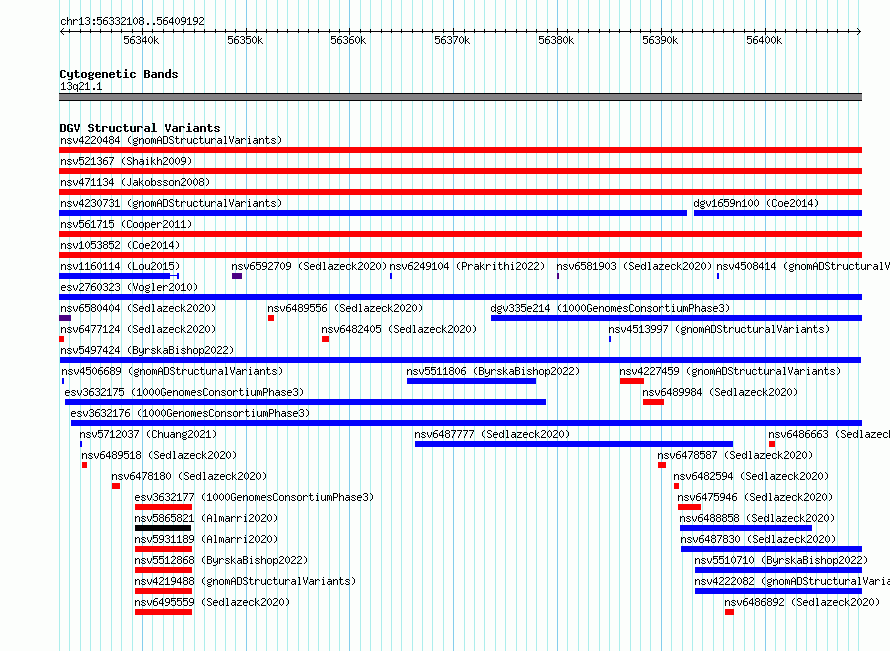Click the 13q21.1 cytogenetic band bar
The width and height of the screenshot is (890, 651).
click(x=460, y=97)
